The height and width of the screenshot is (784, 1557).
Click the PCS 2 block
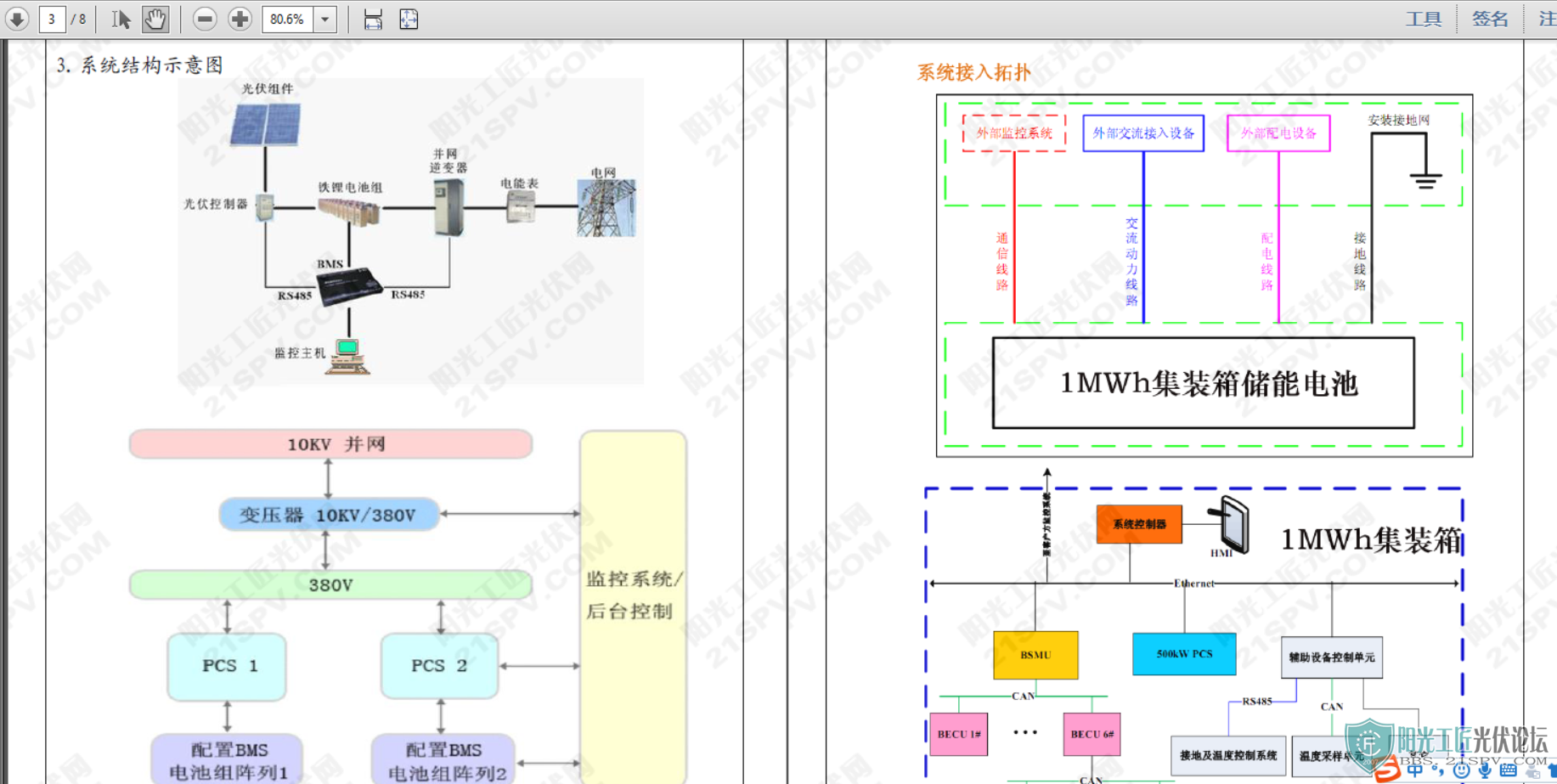point(439,666)
